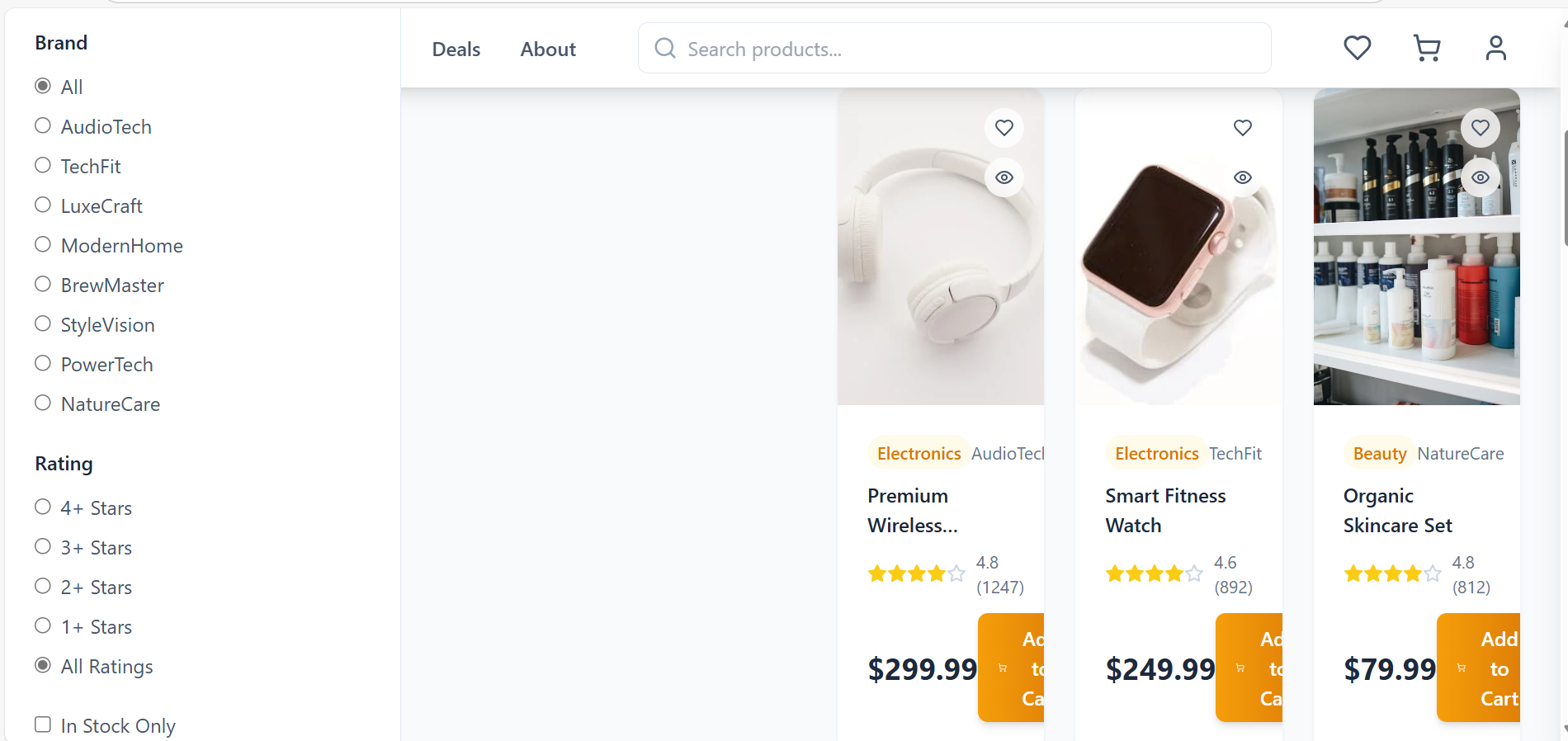This screenshot has width=1568, height=741.
Task: Quick view the Premium Wireless headphones via eye icon
Action: 1004,177
